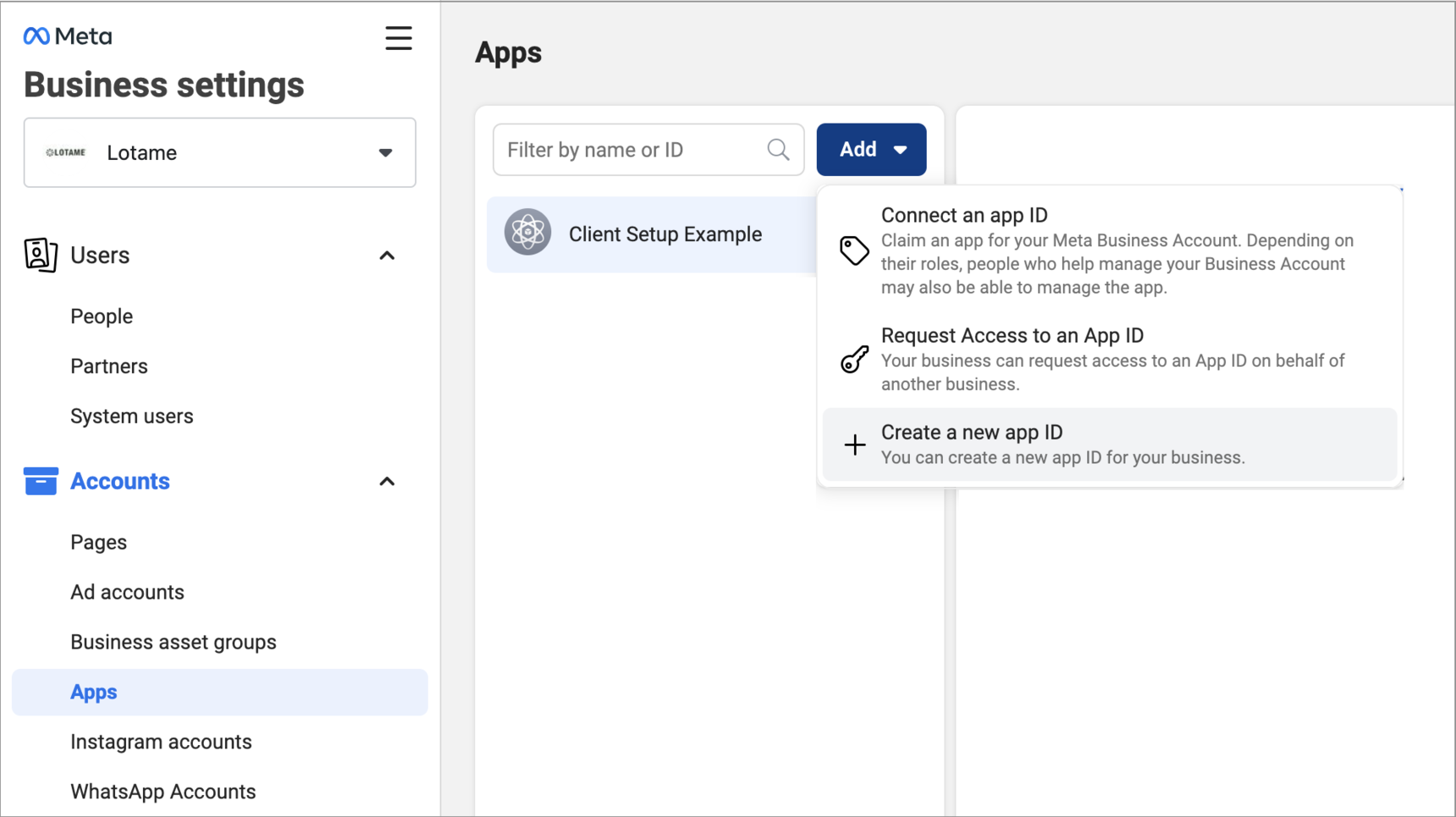
Task: Go to Ad accounts in sidebar
Action: pyautogui.click(x=127, y=593)
